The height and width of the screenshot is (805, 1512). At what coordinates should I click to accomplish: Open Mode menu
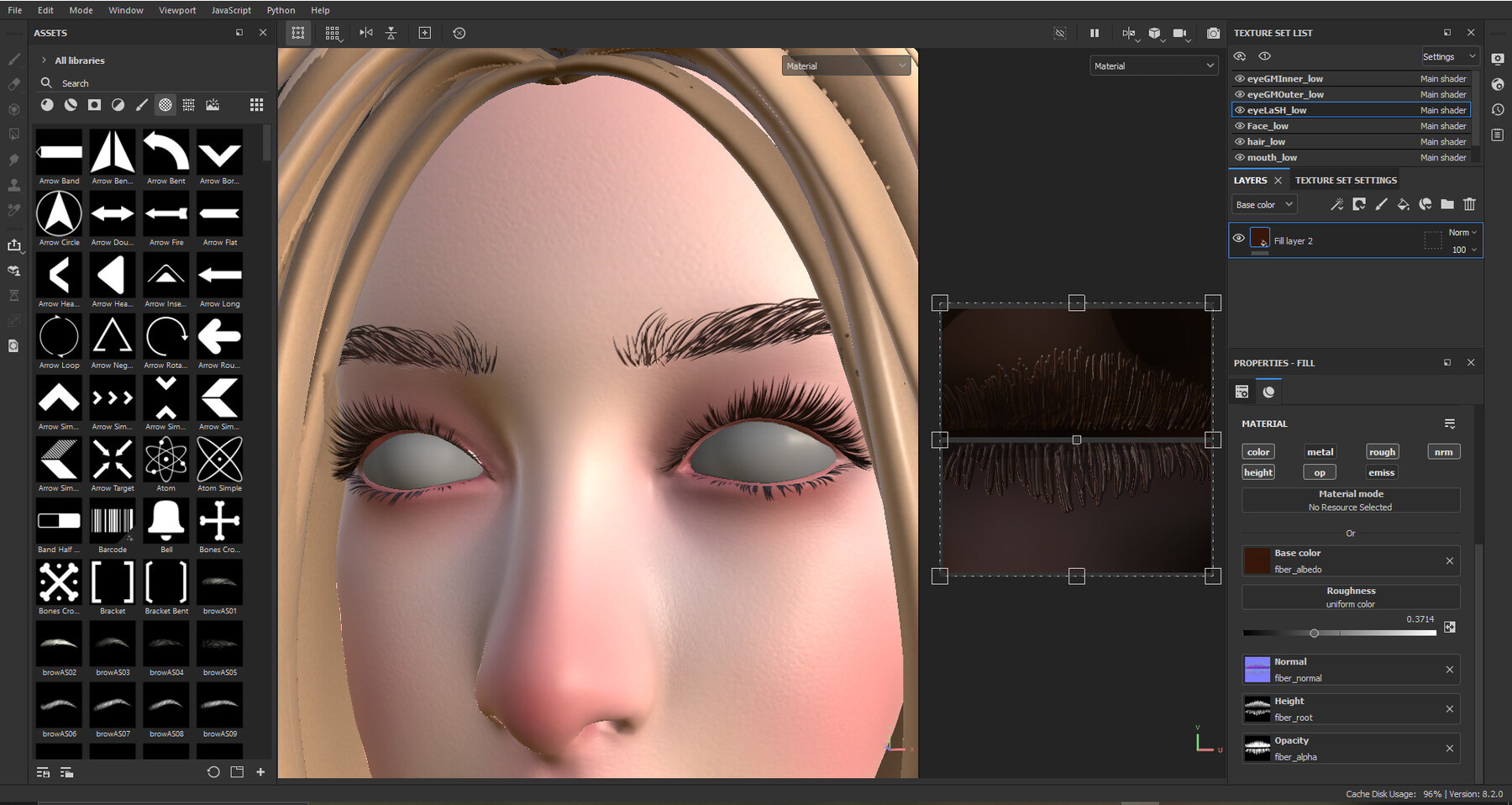click(81, 10)
